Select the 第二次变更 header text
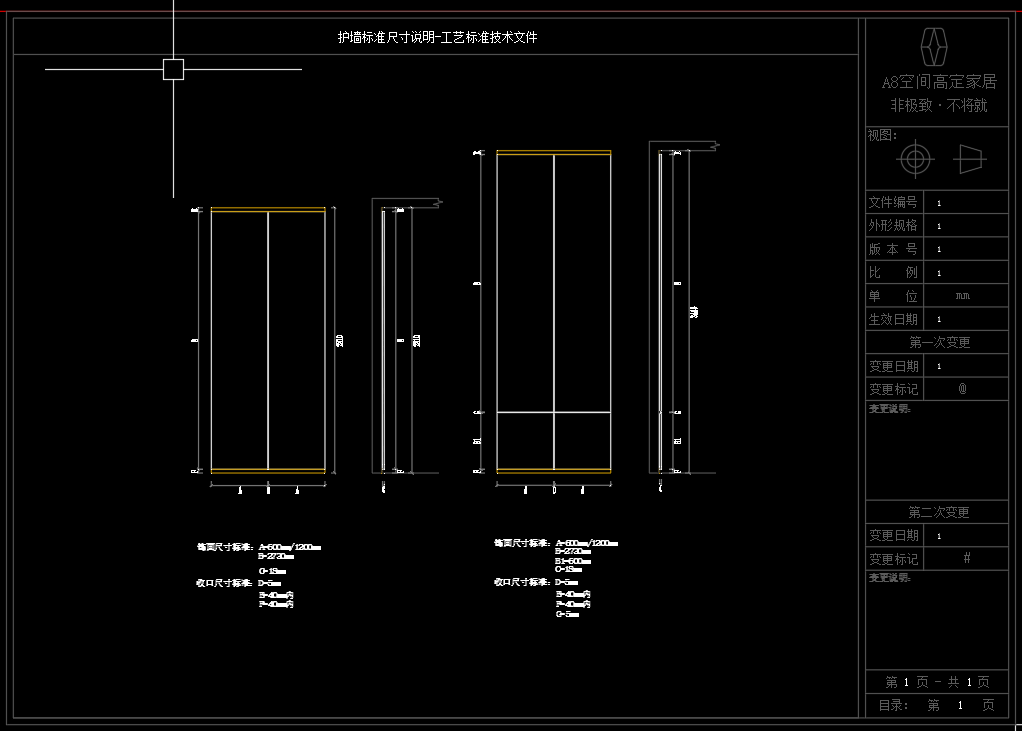 coord(939,513)
